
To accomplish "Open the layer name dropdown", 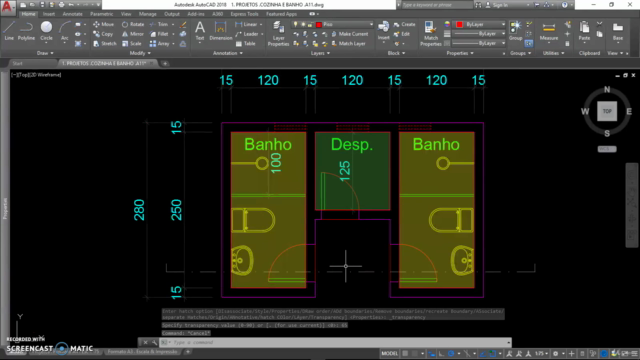I will (x=371, y=24).
